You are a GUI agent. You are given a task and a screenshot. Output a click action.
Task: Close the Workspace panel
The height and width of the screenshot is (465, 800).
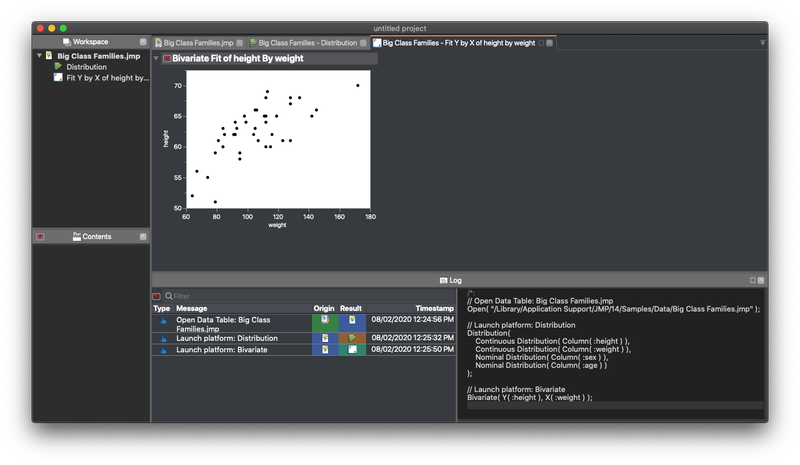pos(143,42)
